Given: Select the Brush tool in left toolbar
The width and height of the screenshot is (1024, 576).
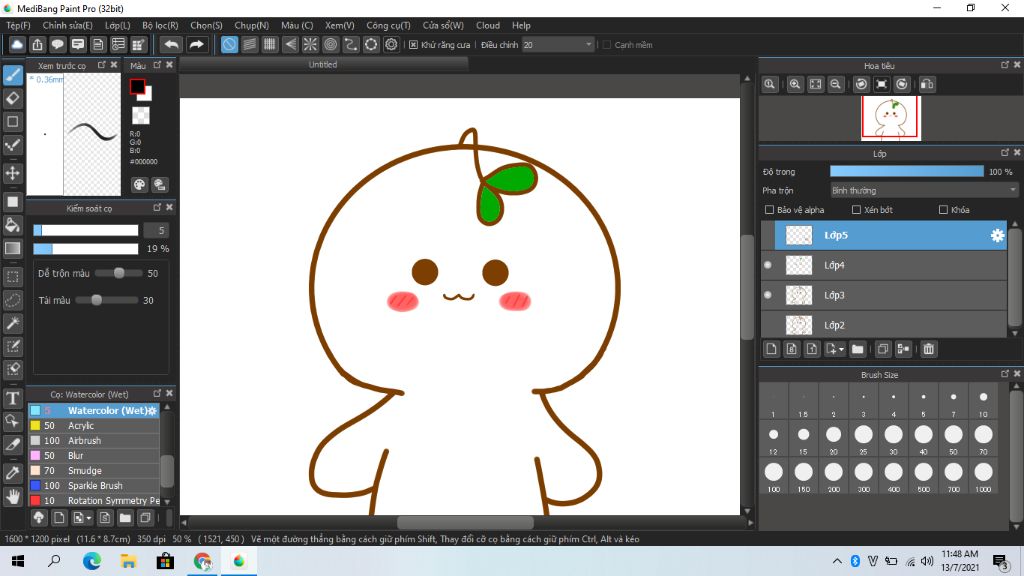Looking at the screenshot, I should pos(12,75).
